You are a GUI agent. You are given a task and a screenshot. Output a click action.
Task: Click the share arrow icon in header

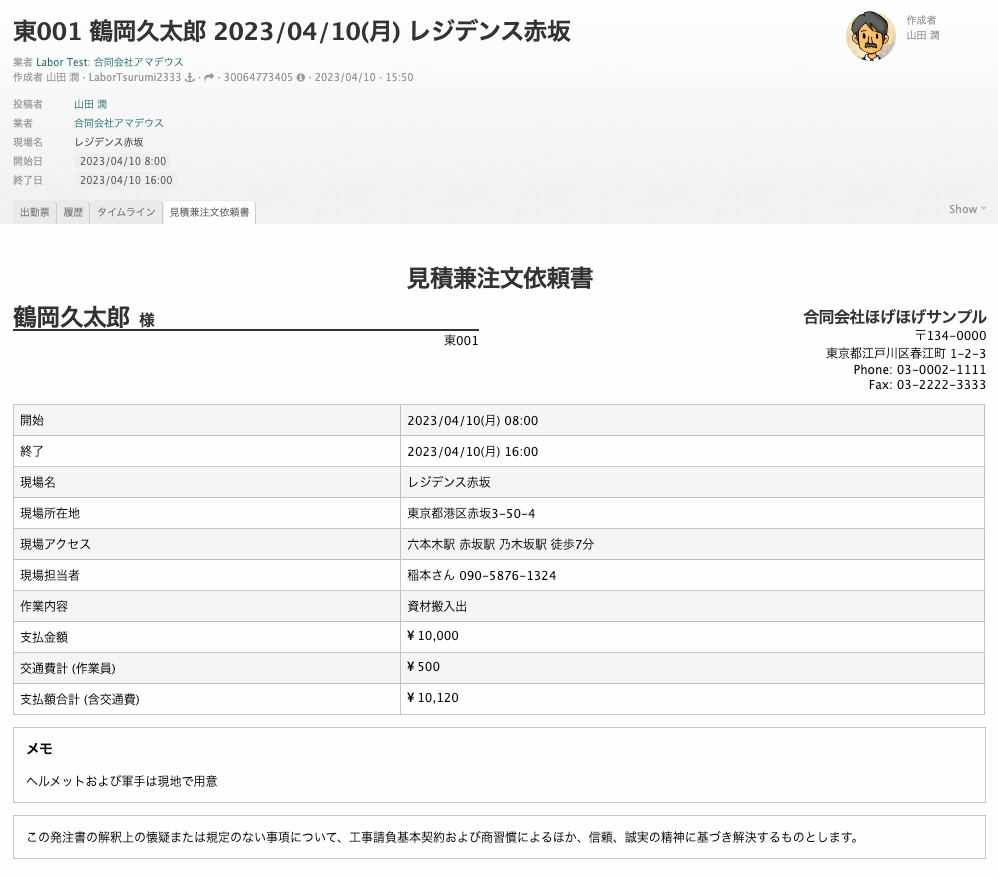(x=210, y=78)
